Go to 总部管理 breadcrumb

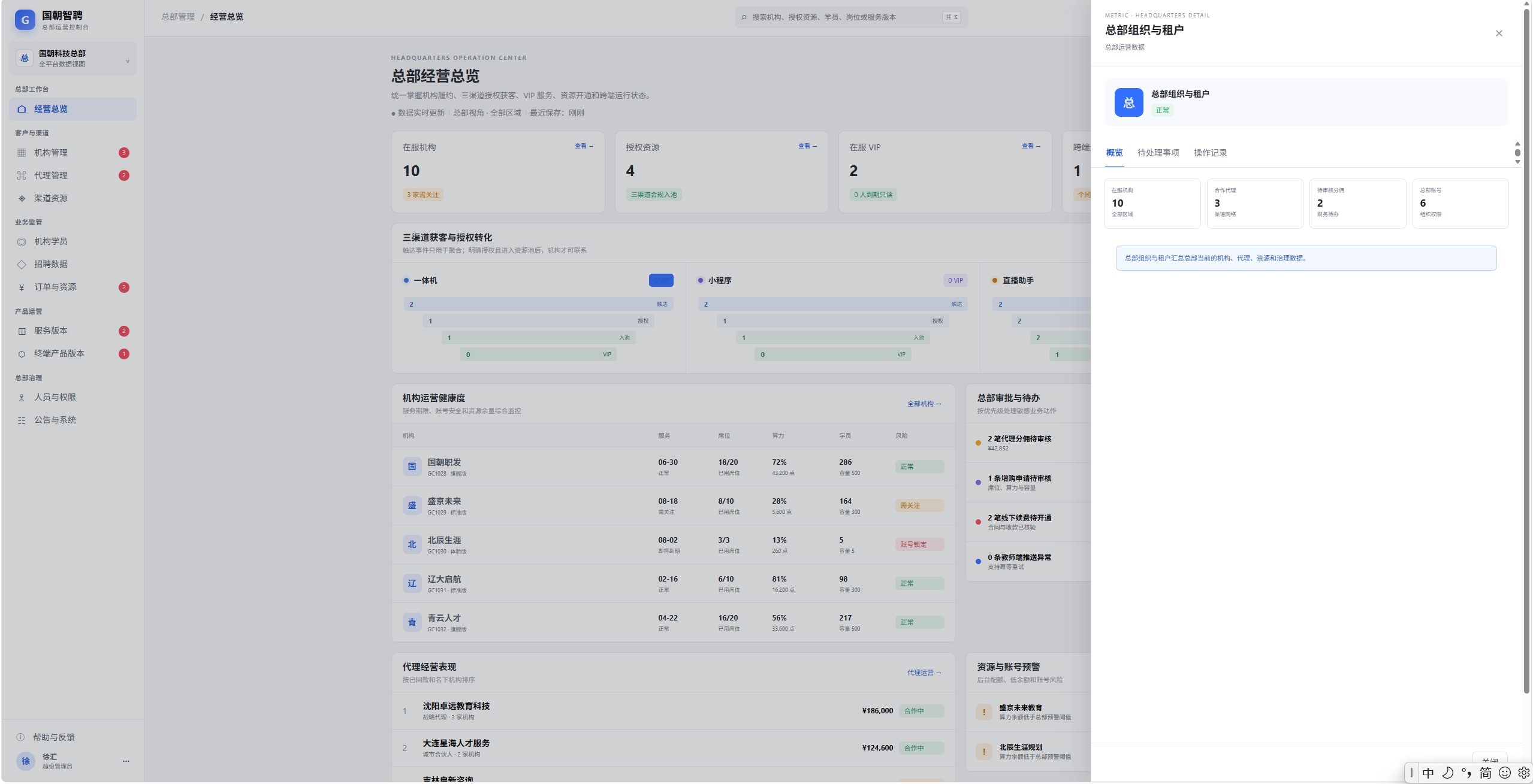click(178, 17)
